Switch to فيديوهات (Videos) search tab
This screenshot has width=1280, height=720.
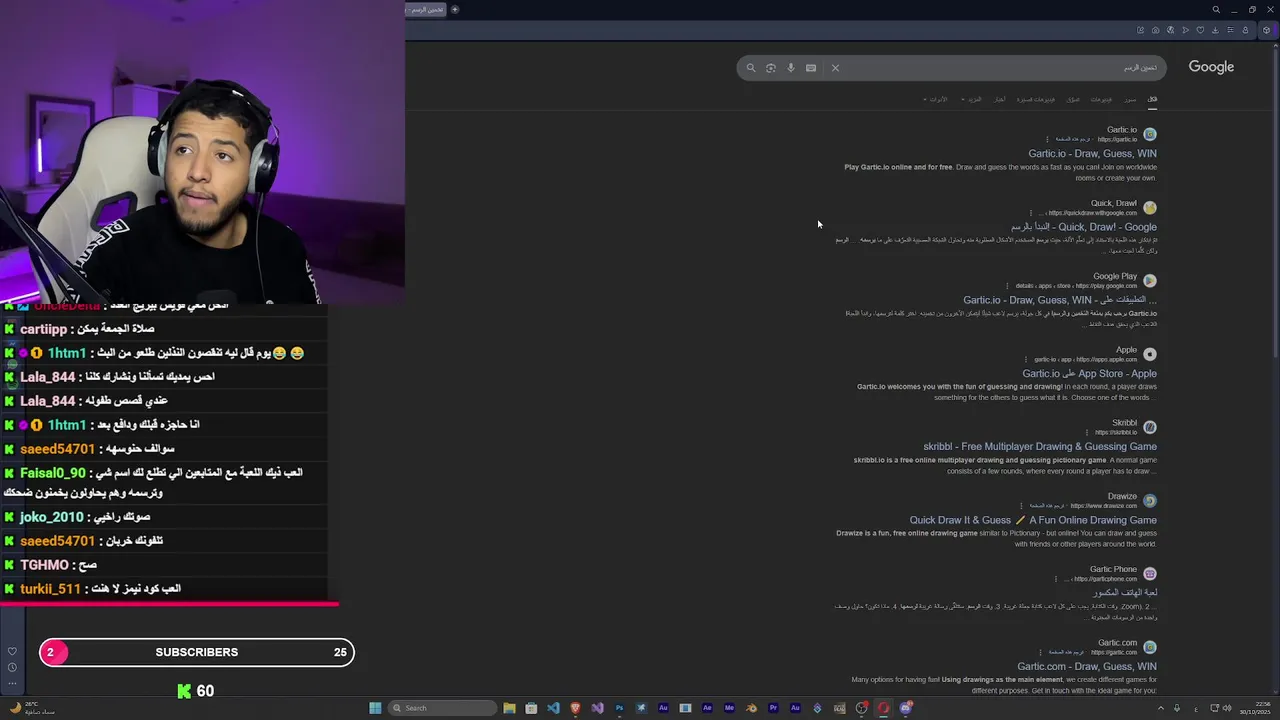[1101, 99]
